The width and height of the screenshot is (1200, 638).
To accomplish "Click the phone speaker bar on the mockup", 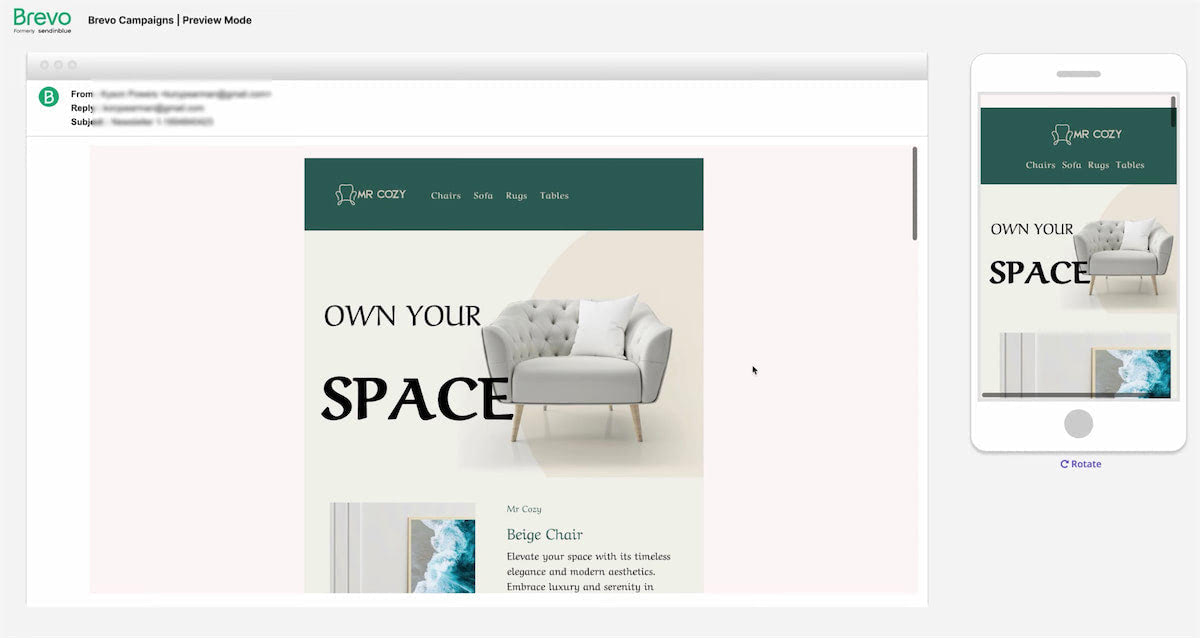I will (x=1078, y=74).
